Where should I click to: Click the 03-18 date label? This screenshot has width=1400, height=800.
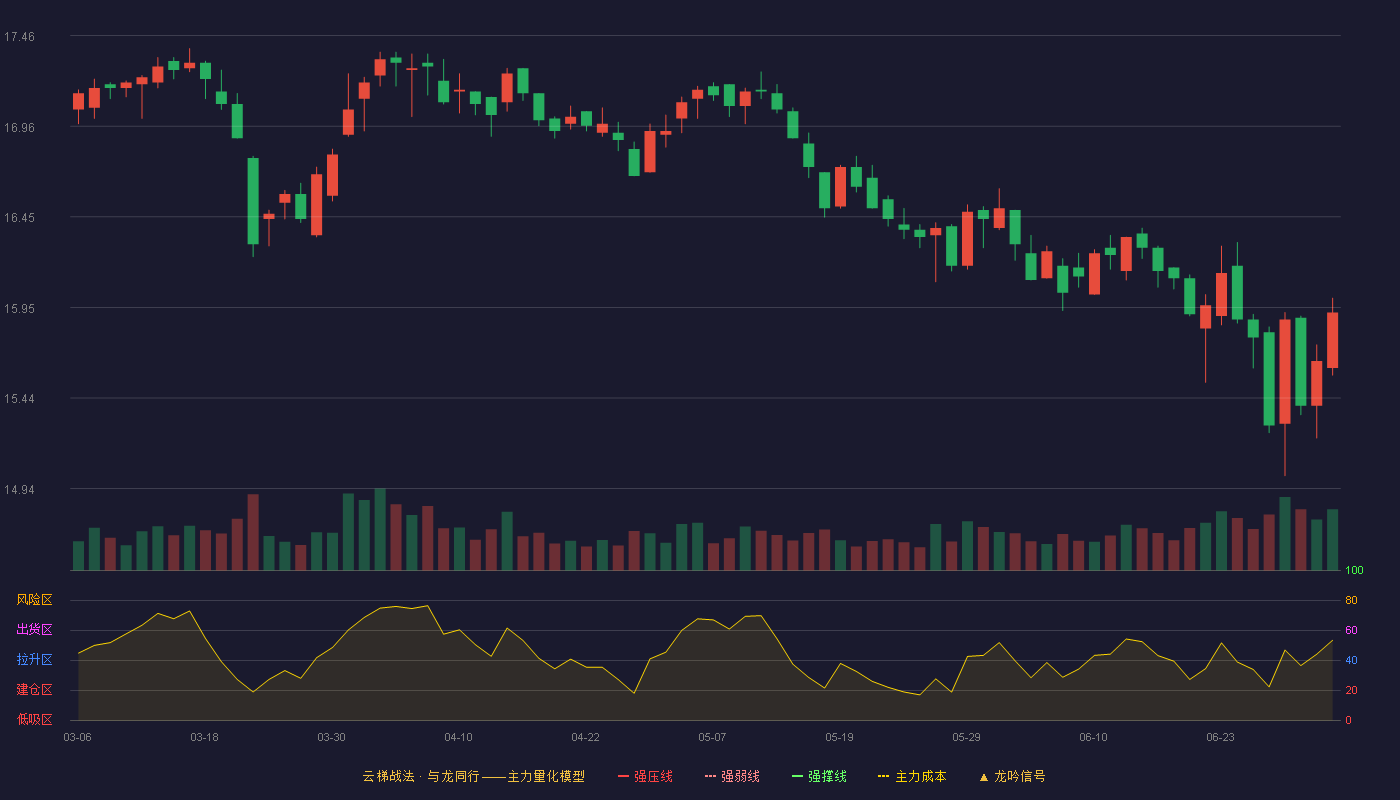point(205,737)
